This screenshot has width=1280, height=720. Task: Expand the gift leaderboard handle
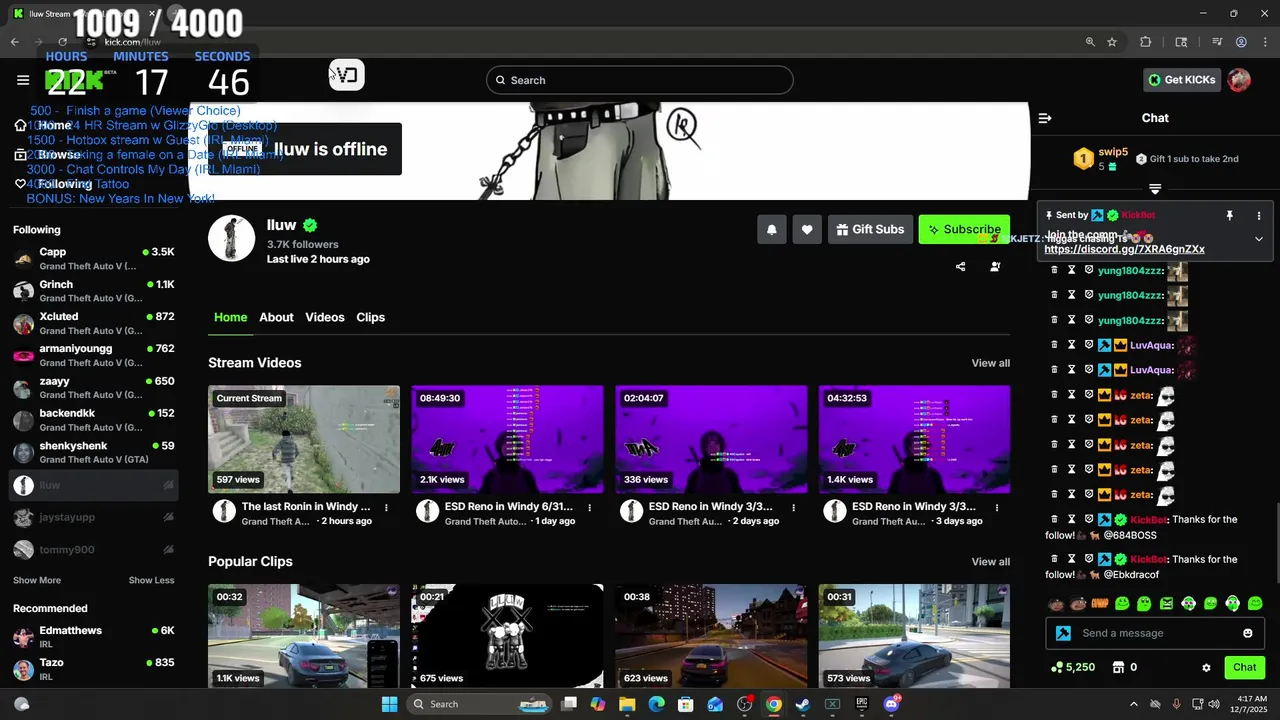1155,189
